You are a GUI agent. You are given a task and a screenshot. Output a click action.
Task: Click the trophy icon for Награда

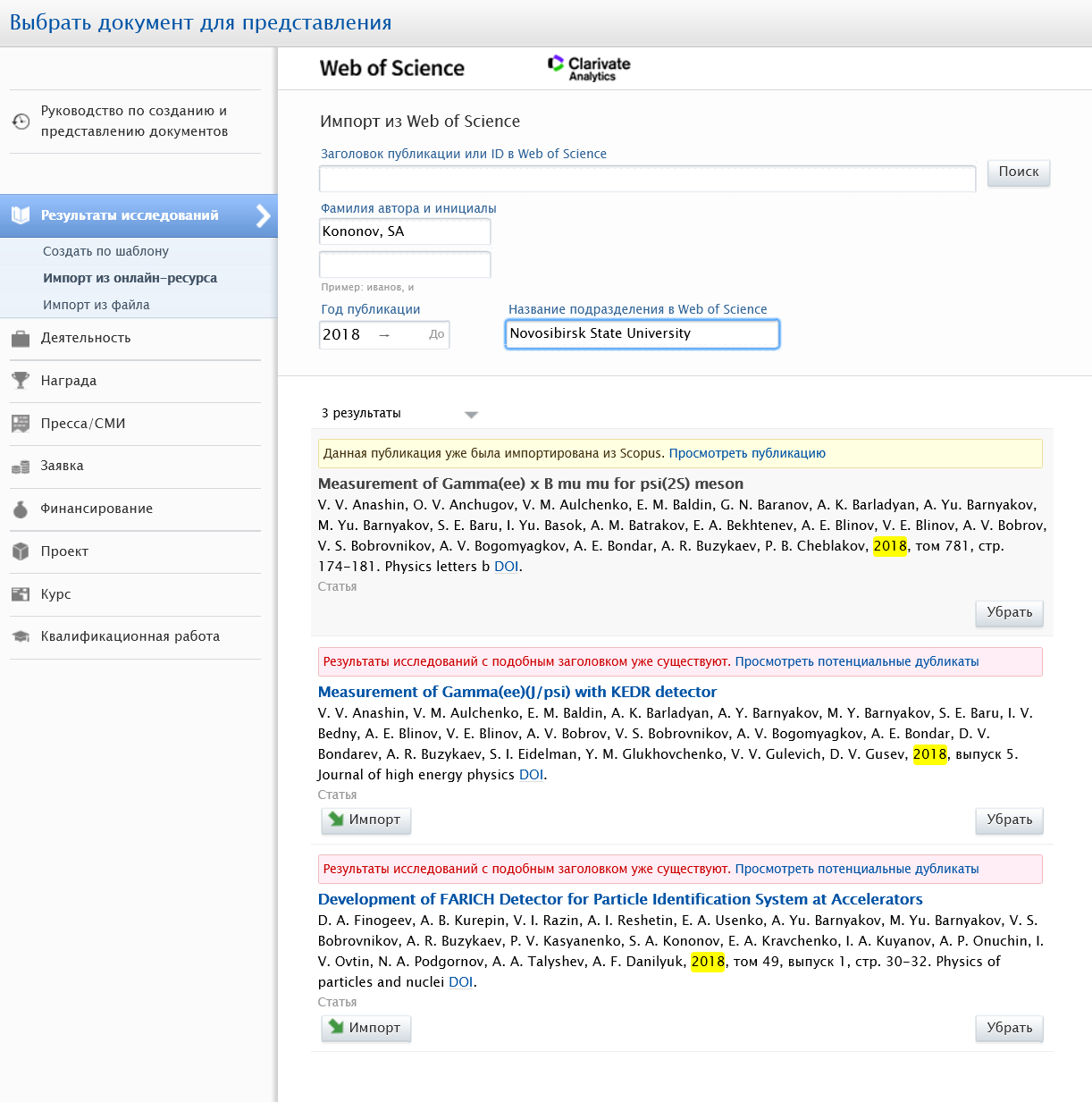[x=21, y=381]
